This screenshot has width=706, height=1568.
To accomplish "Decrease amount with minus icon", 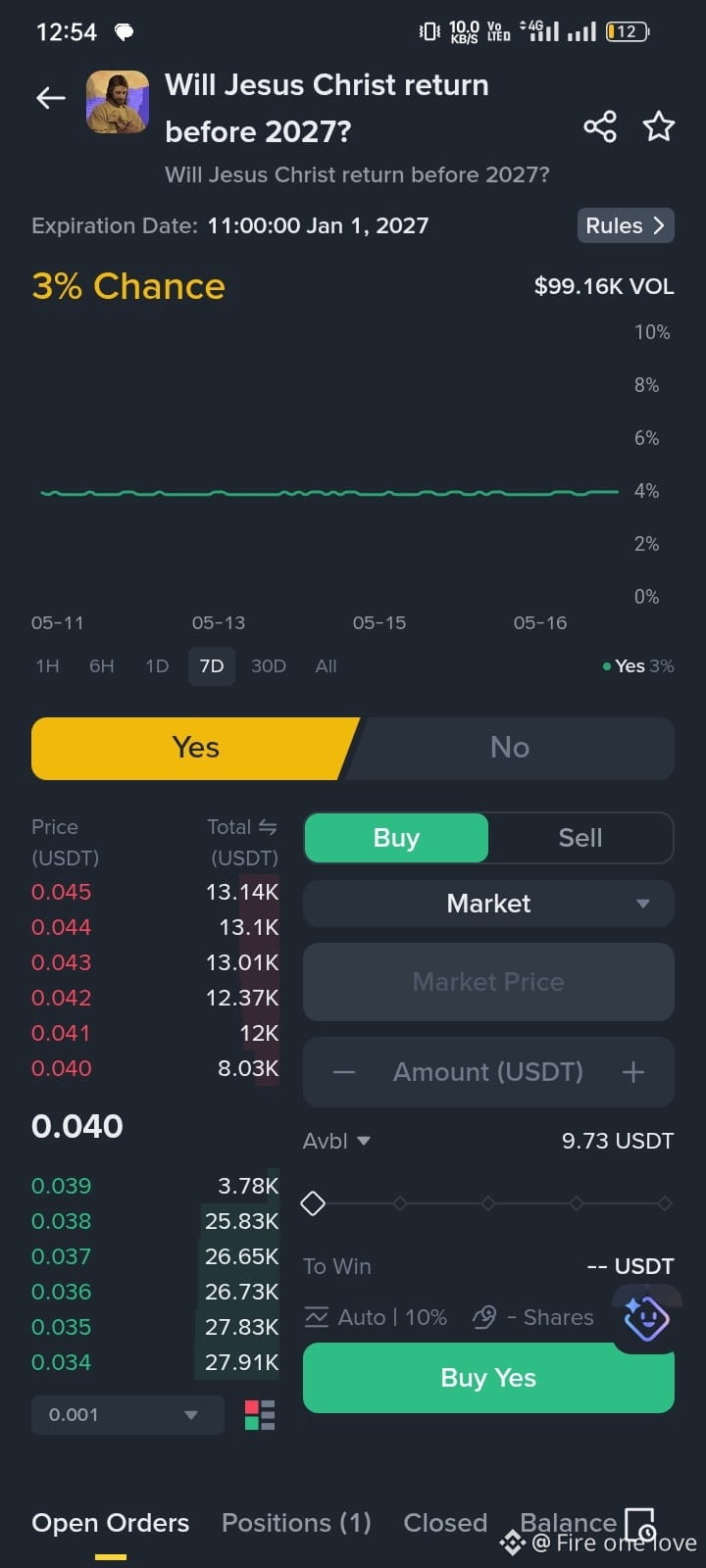I will (343, 1072).
